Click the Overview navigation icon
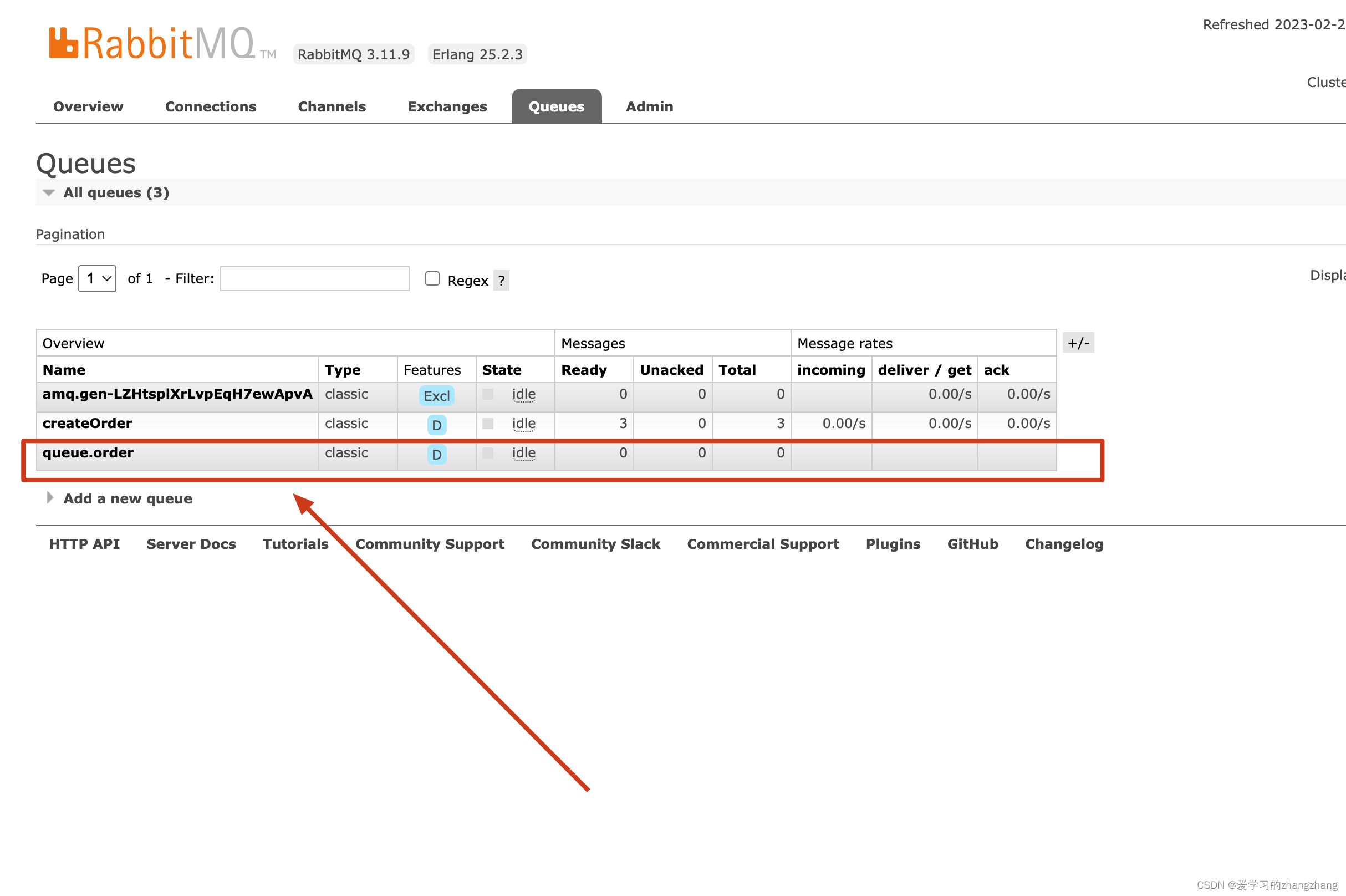Viewport: 1346px width, 896px height. 87,106
